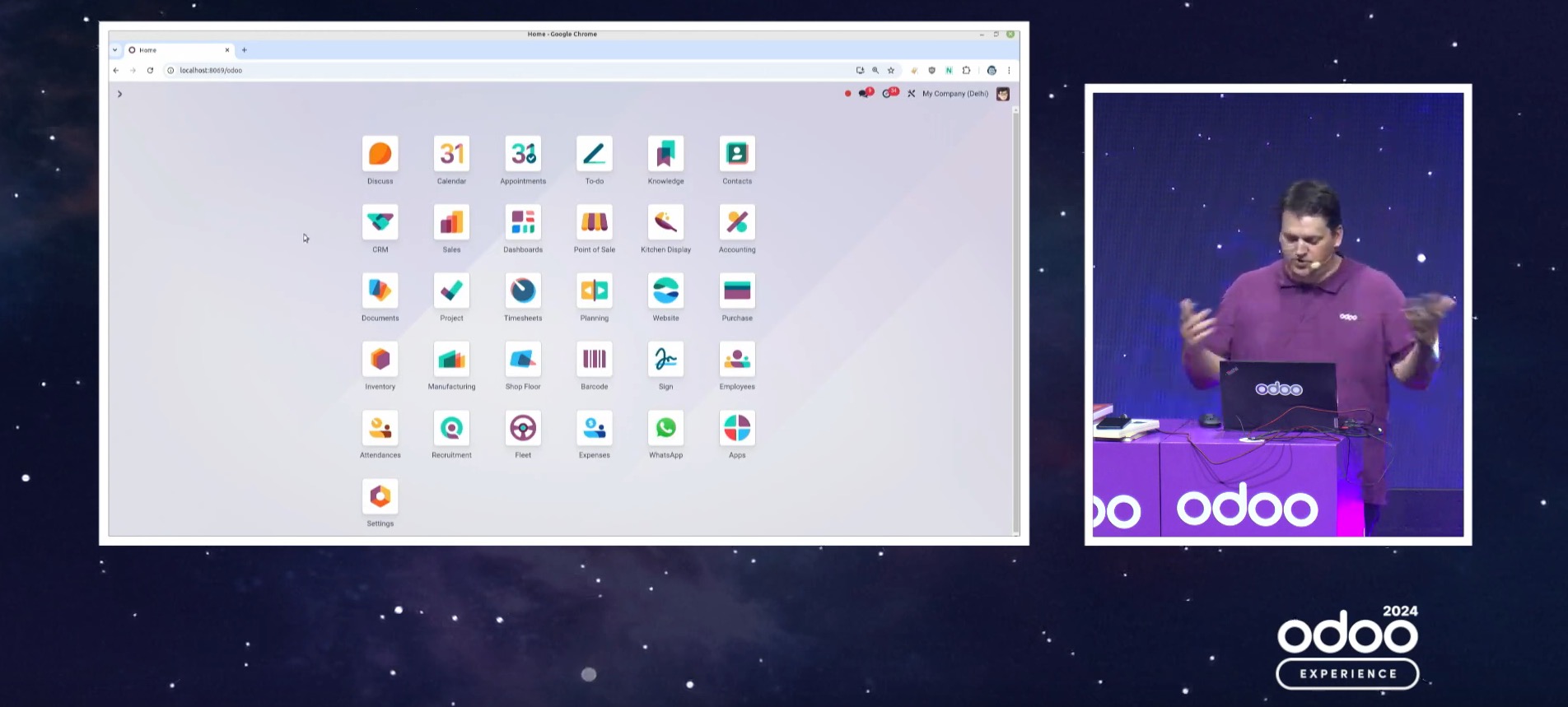The height and width of the screenshot is (707, 1568).
Task: Open the Shop Floor app
Action: [x=523, y=359]
